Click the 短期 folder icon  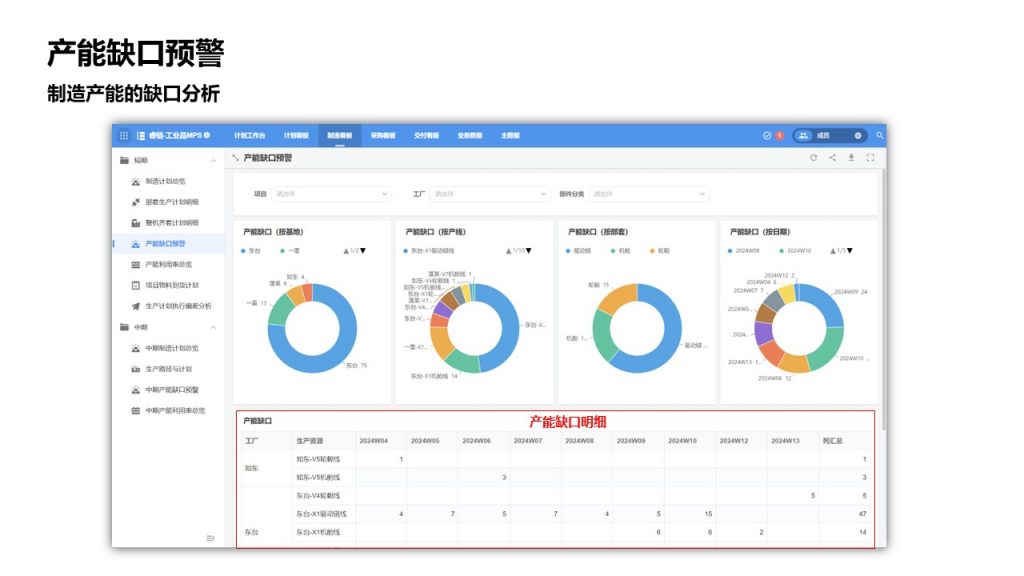pos(124,160)
